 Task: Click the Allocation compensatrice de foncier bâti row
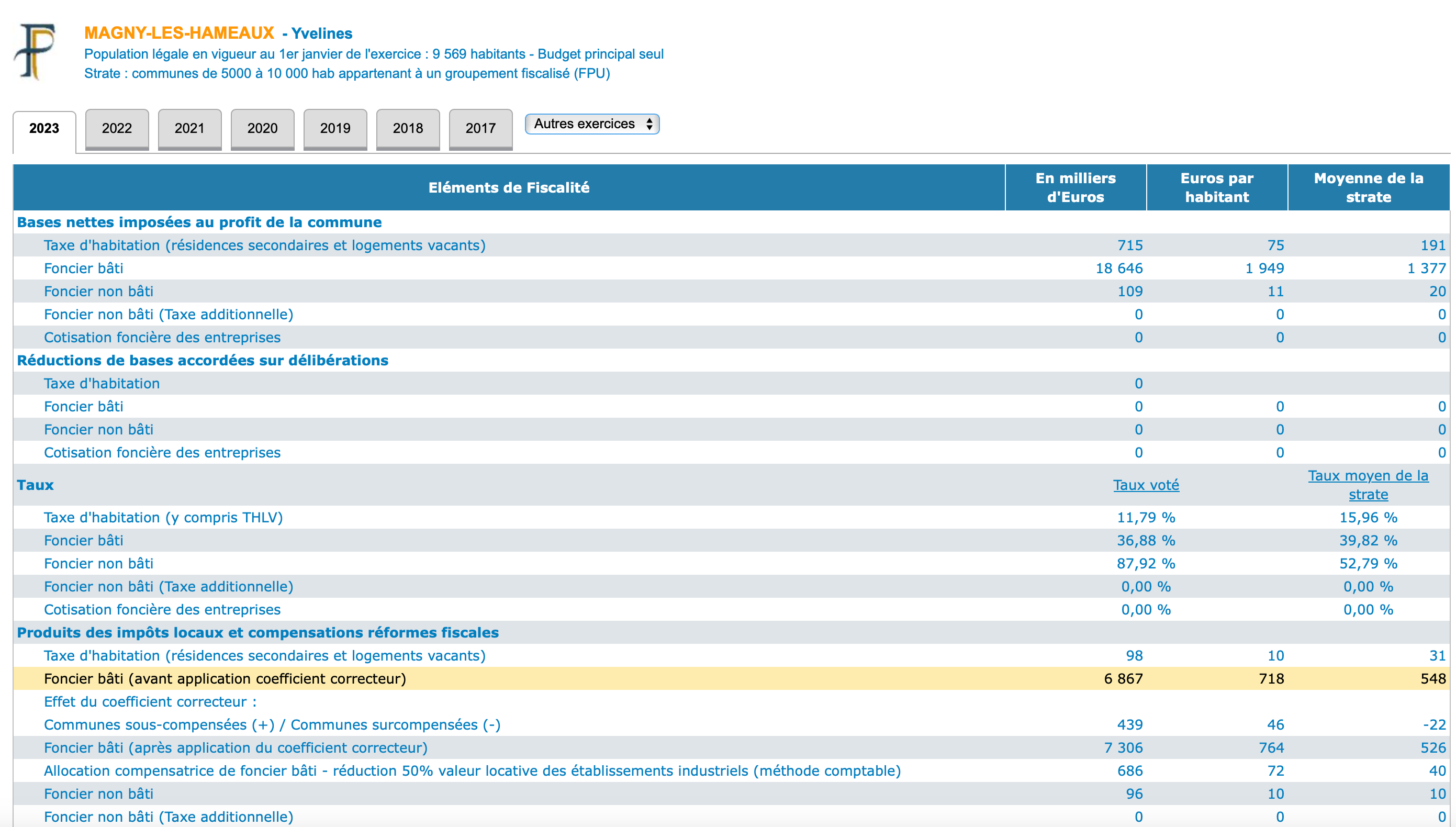point(472,771)
